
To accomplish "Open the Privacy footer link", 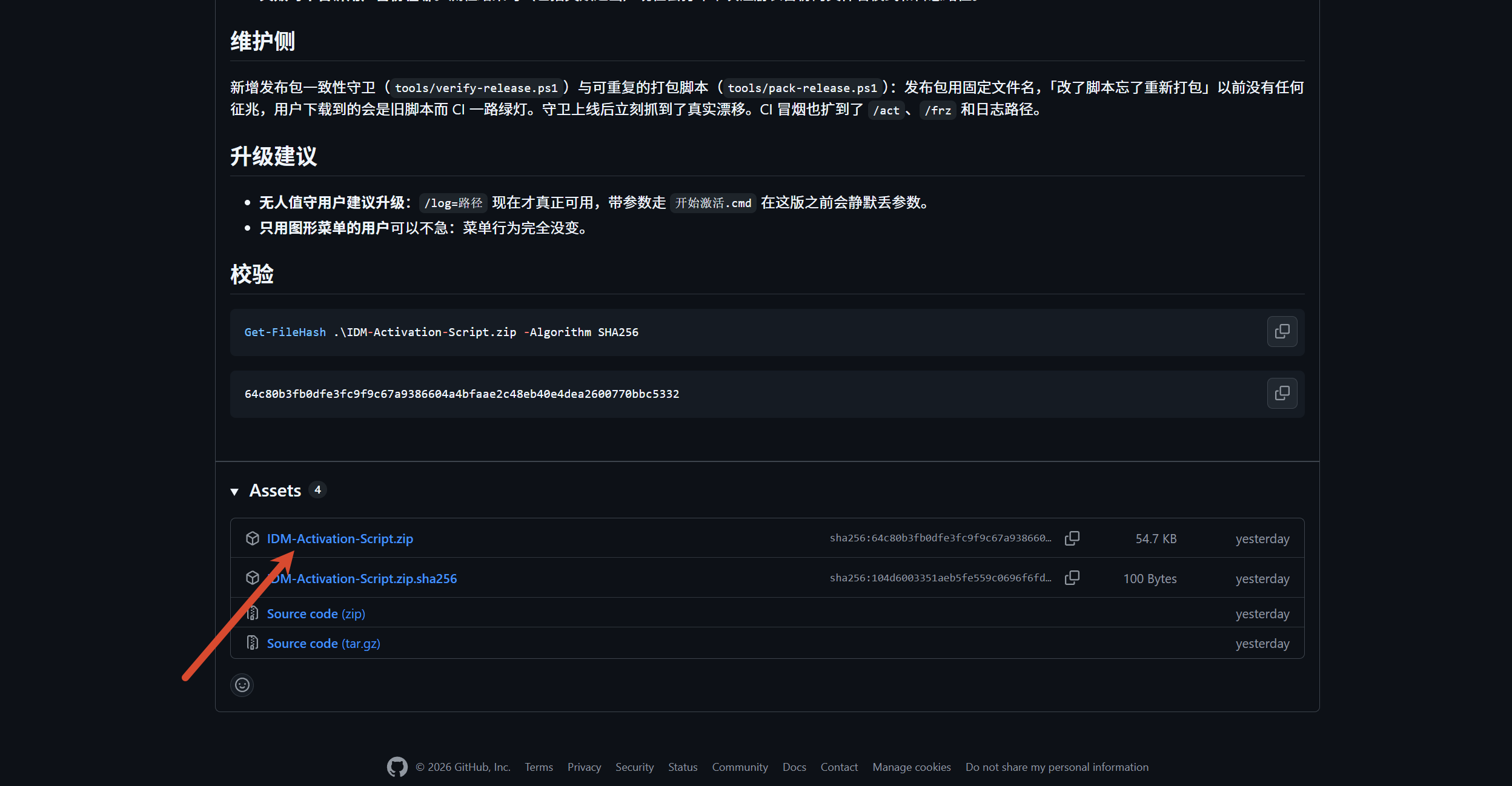I will [584, 767].
